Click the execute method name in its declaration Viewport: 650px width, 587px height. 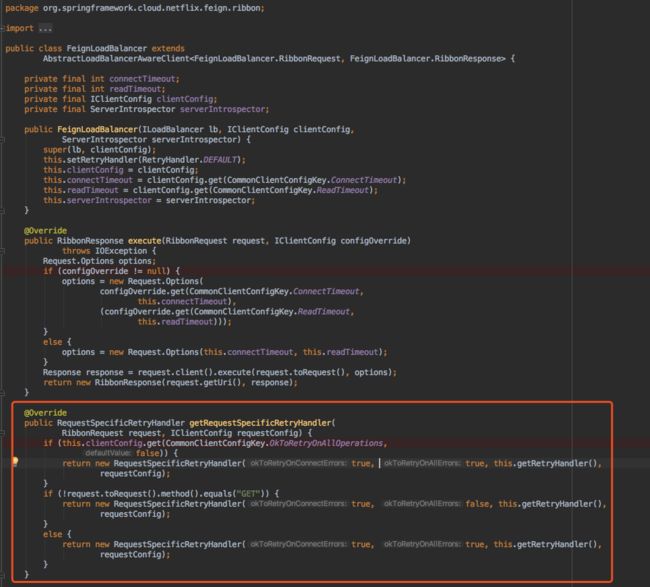click(144, 241)
